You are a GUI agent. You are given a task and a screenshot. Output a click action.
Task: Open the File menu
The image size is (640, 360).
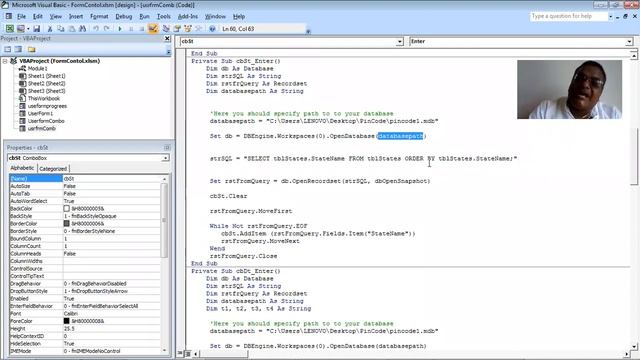click(x=21, y=16)
